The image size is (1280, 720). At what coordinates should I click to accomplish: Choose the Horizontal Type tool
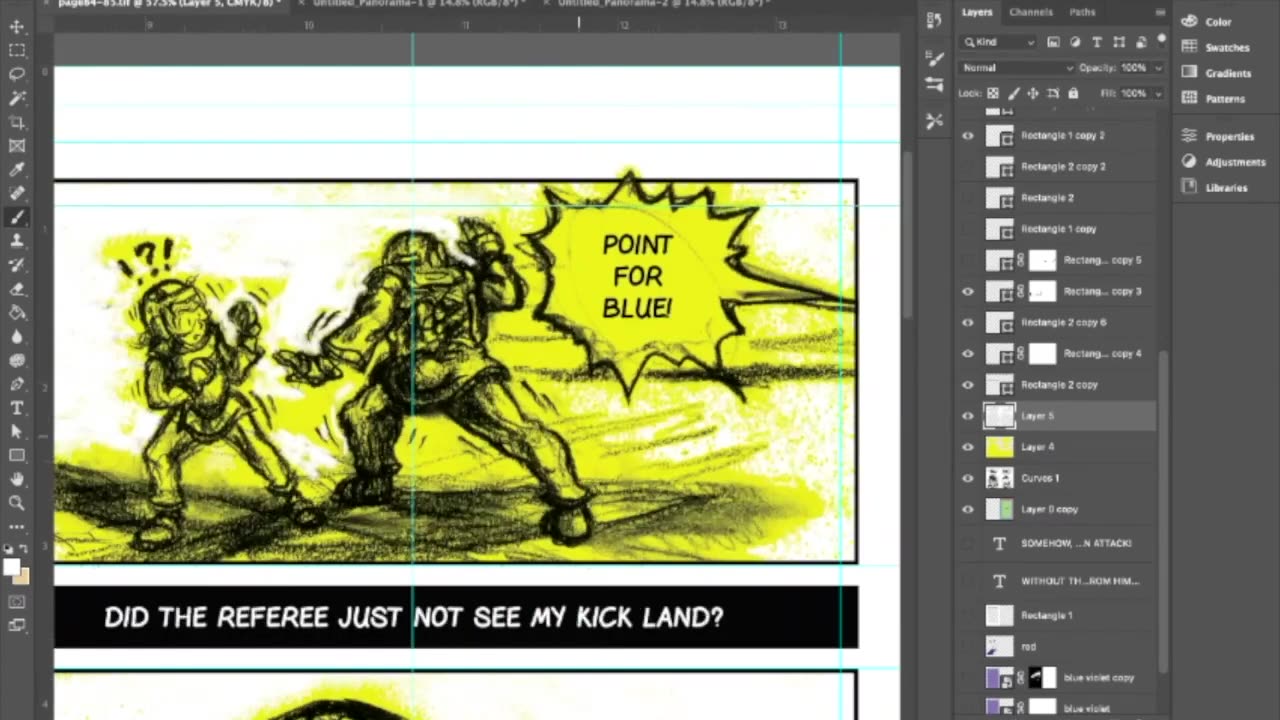pyautogui.click(x=17, y=408)
